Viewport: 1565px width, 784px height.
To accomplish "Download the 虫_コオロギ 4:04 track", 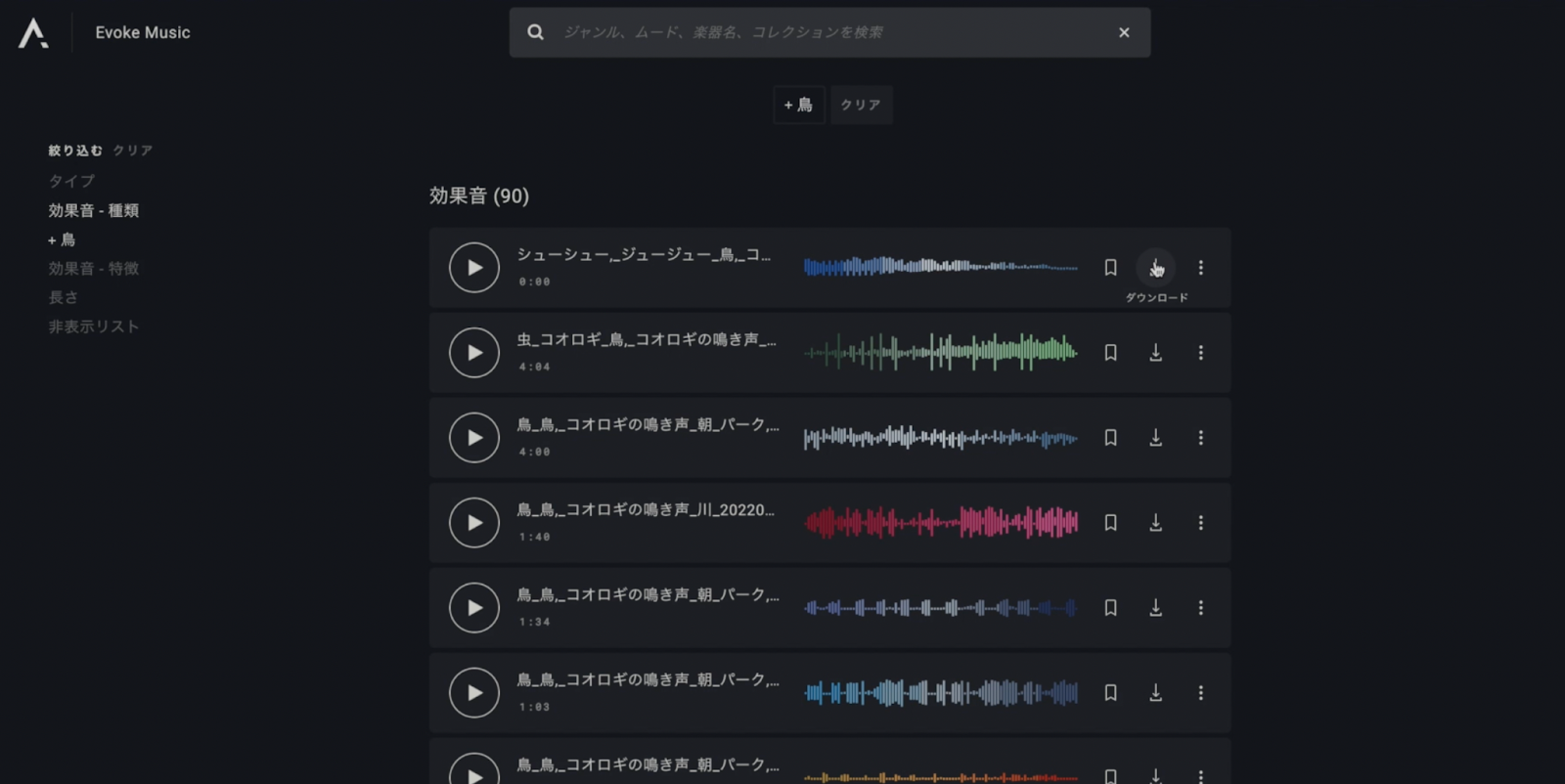I will pyautogui.click(x=1156, y=353).
